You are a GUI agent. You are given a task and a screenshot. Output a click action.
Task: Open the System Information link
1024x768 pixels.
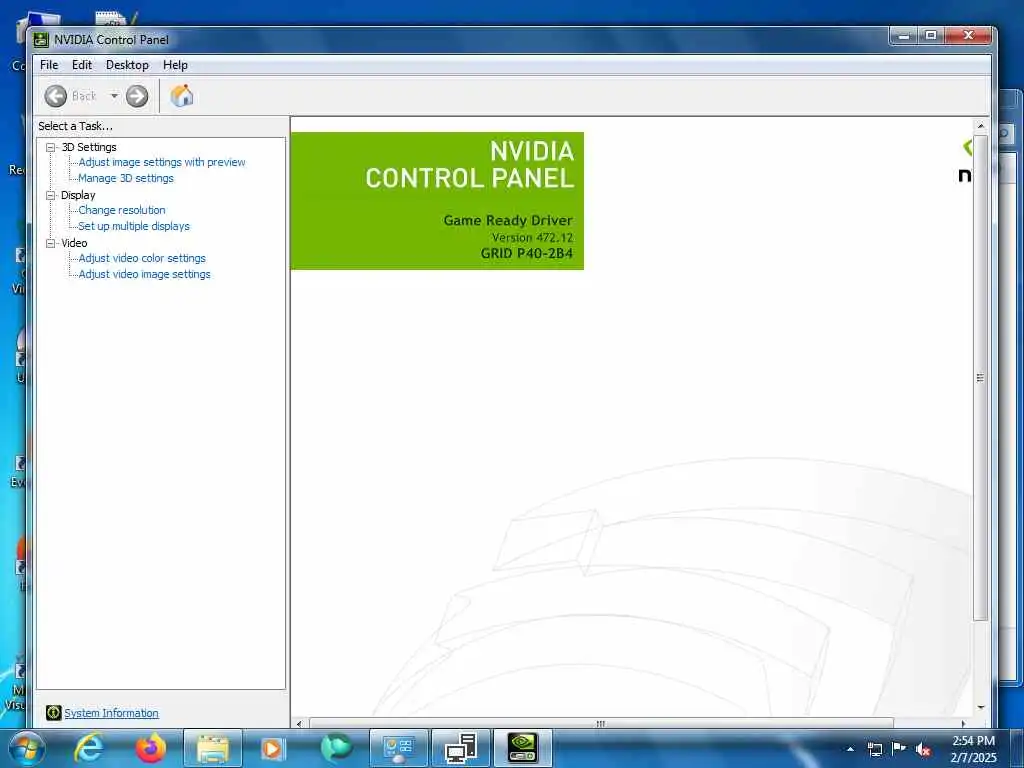point(111,713)
